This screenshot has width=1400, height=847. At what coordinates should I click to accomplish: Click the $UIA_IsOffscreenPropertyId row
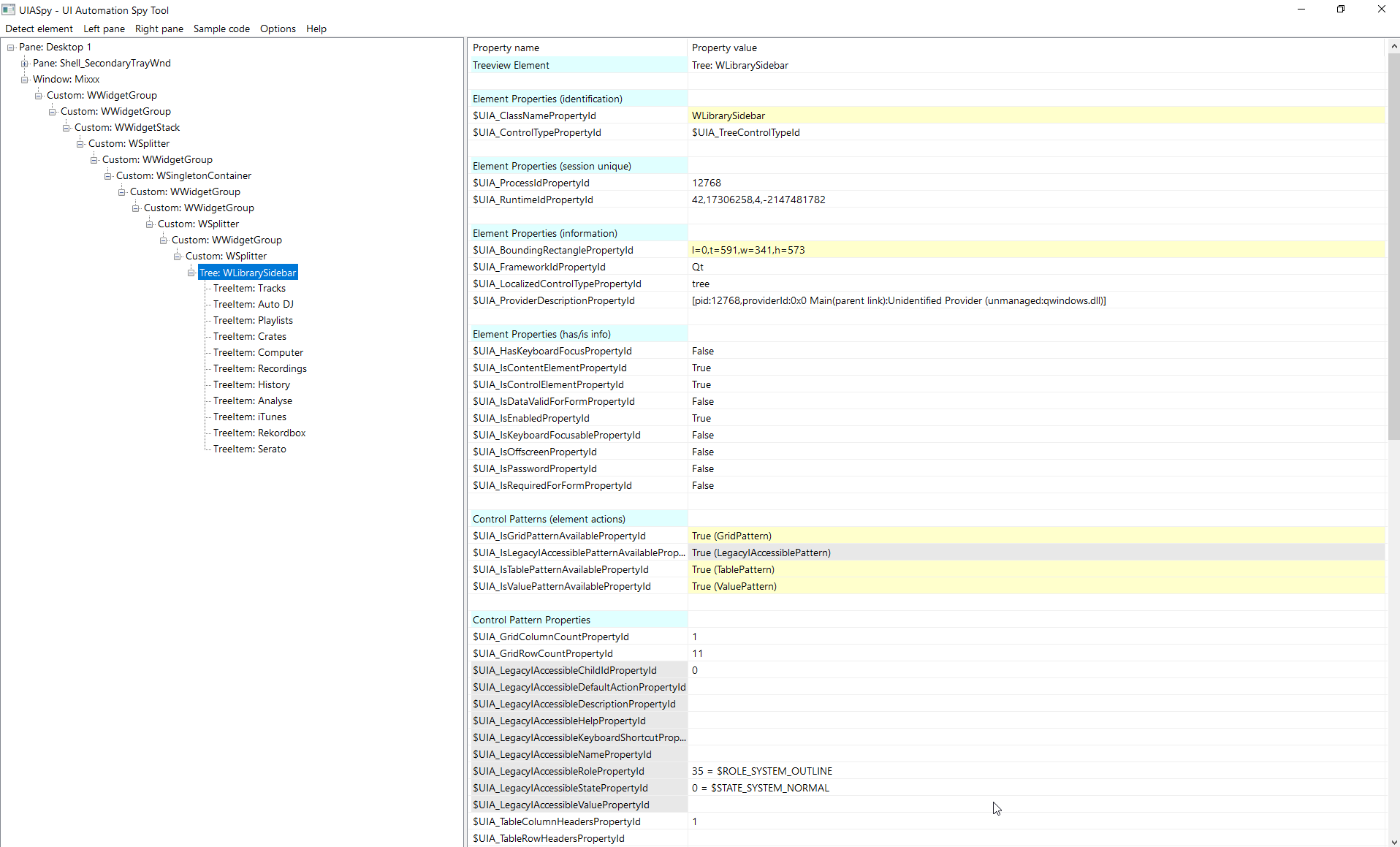(927, 452)
